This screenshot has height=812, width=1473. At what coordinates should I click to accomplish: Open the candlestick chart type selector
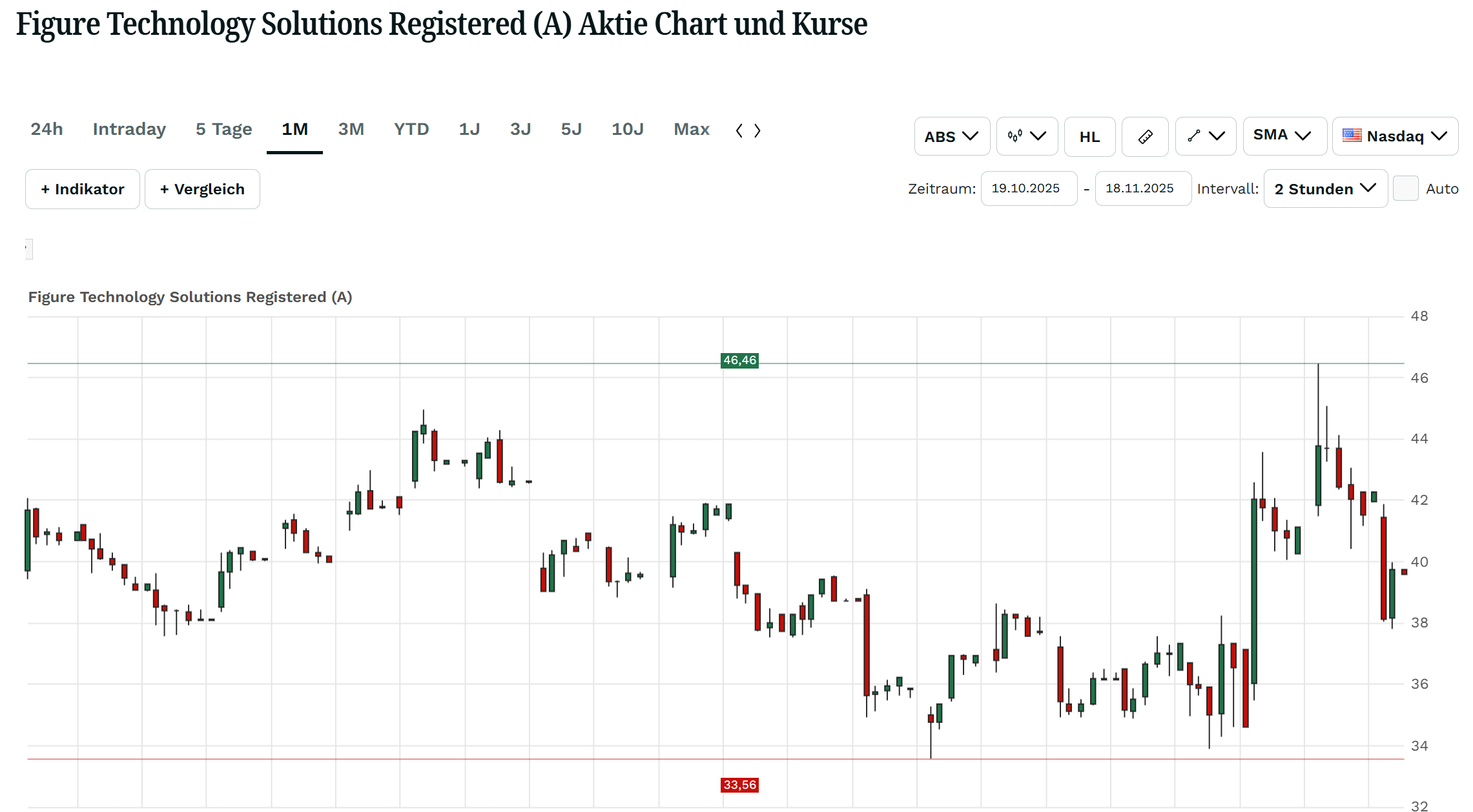pyautogui.click(x=1026, y=136)
